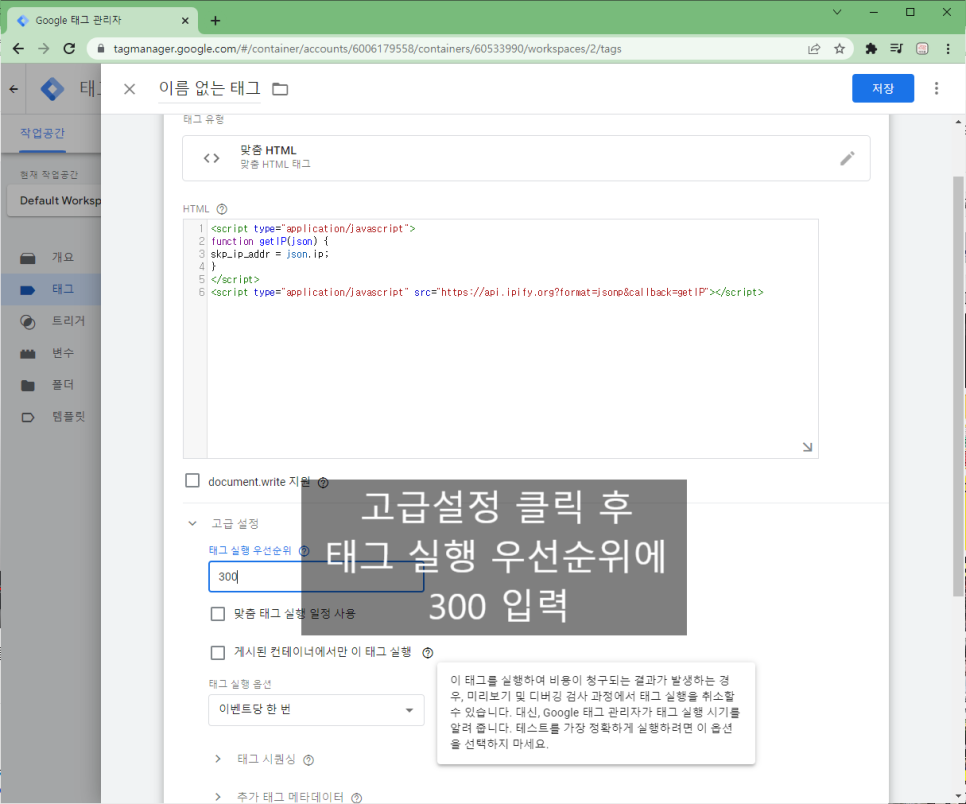This screenshot has height=804, width=966.
Task: Open the three-dot menu beside 저장
Action: [x=936, y=88]
